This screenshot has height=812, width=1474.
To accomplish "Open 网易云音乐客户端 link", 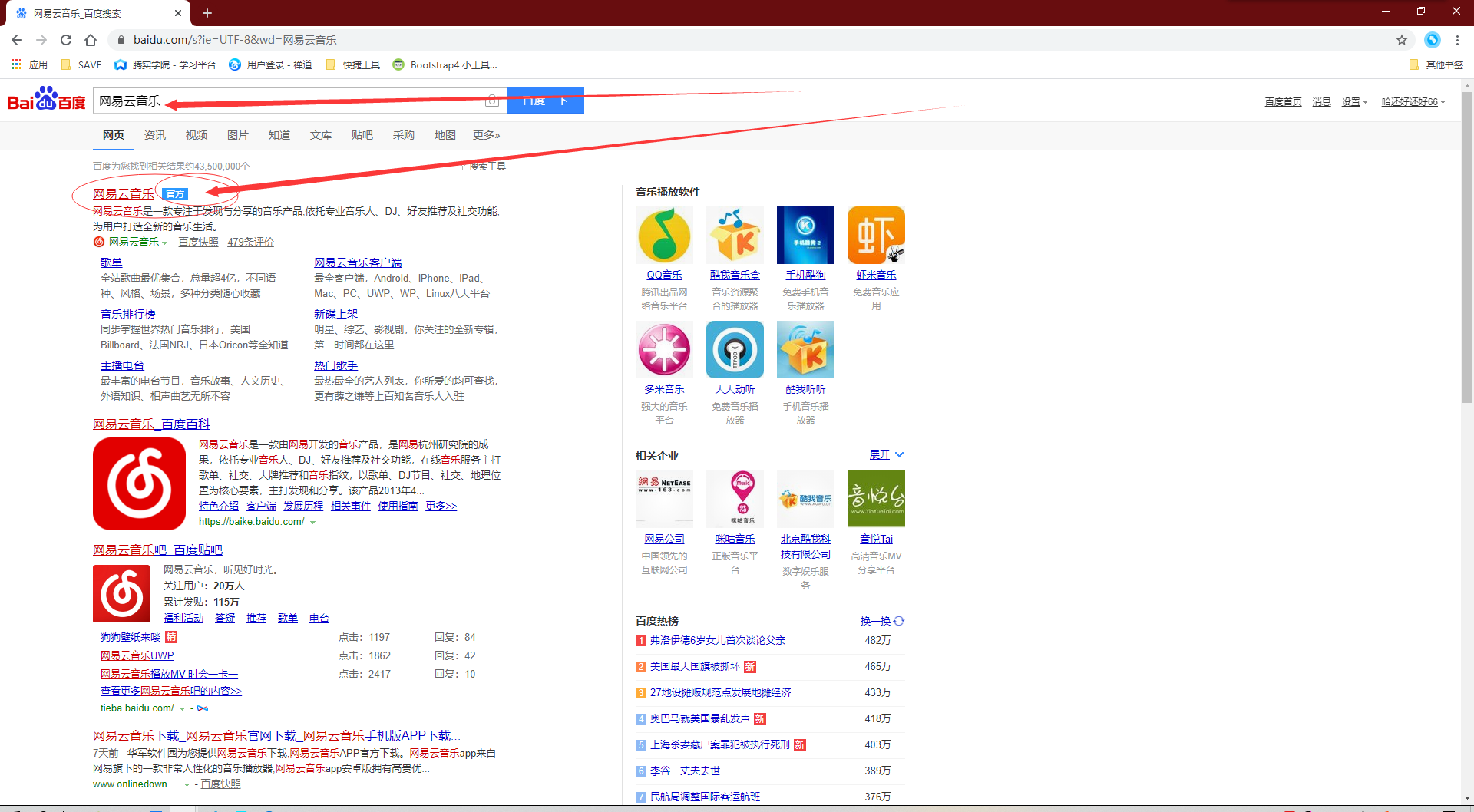I will click(358, 262).
